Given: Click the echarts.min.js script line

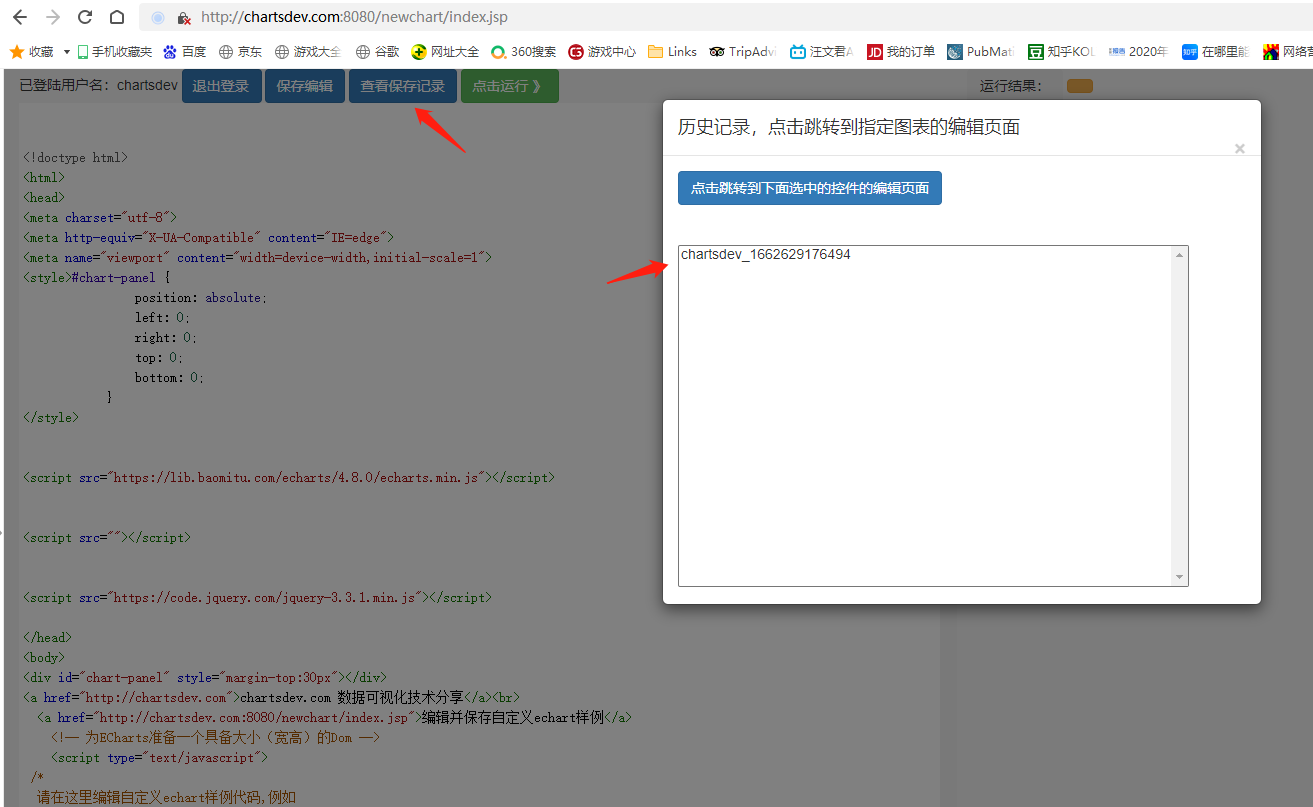Looking at the screenshot, I should [289, 478].
